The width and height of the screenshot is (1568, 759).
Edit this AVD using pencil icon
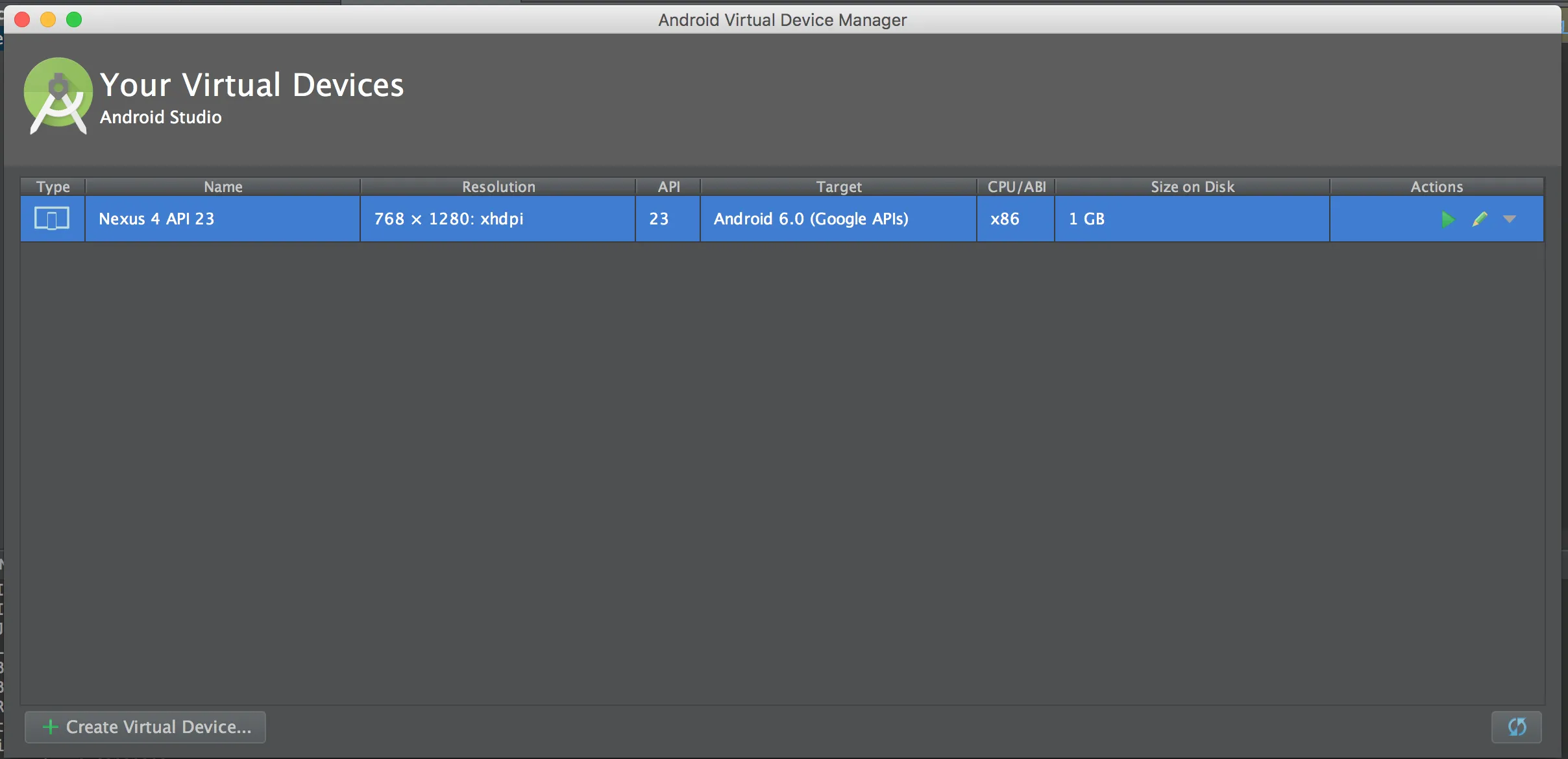pyautogui.click(x=1480, y=219)
